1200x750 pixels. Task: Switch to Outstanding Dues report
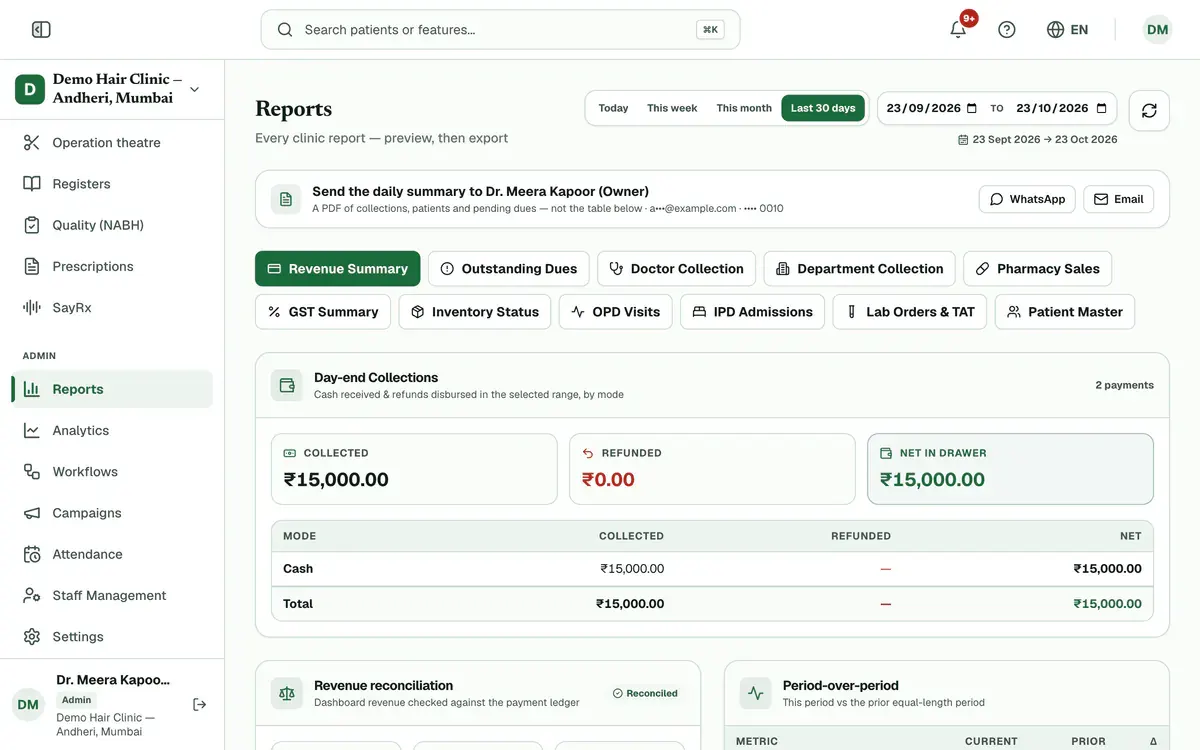pyautogui.click(x=509, y=269)
